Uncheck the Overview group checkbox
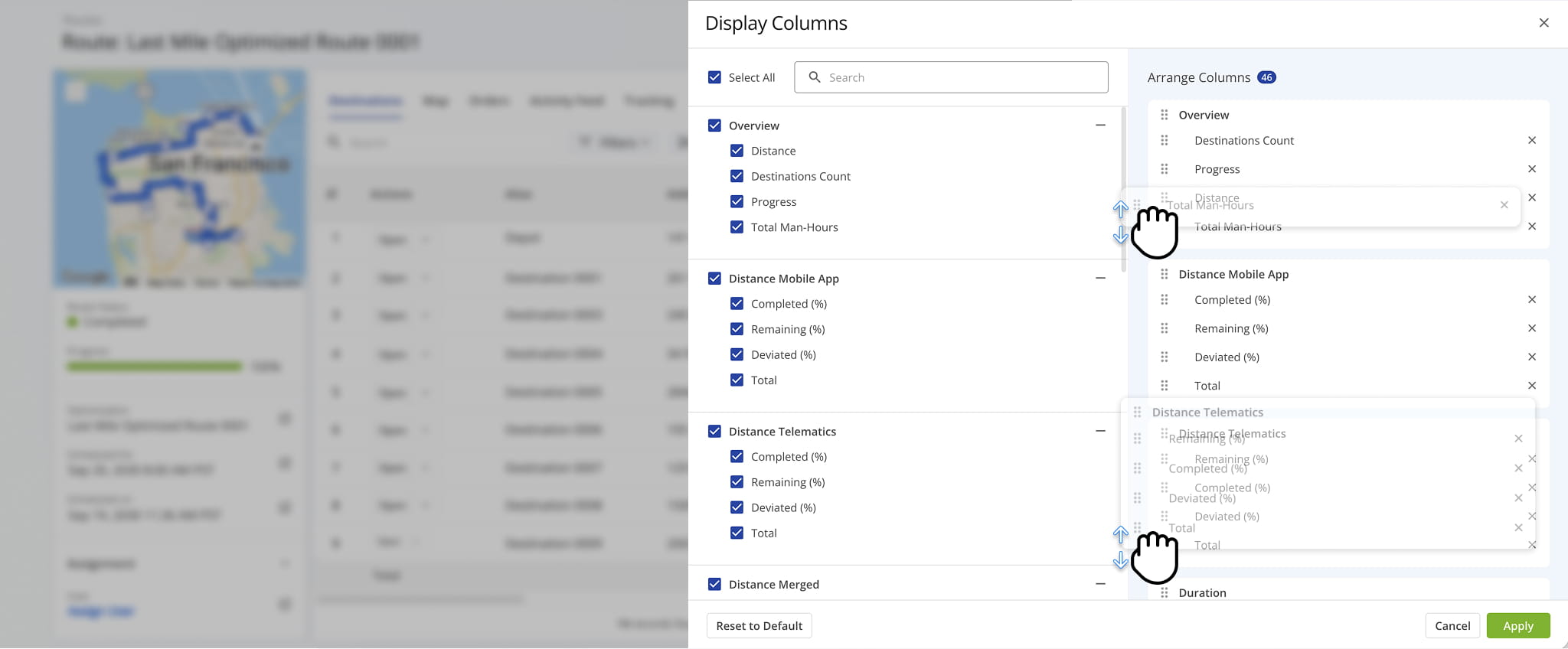 click(714, 126)
